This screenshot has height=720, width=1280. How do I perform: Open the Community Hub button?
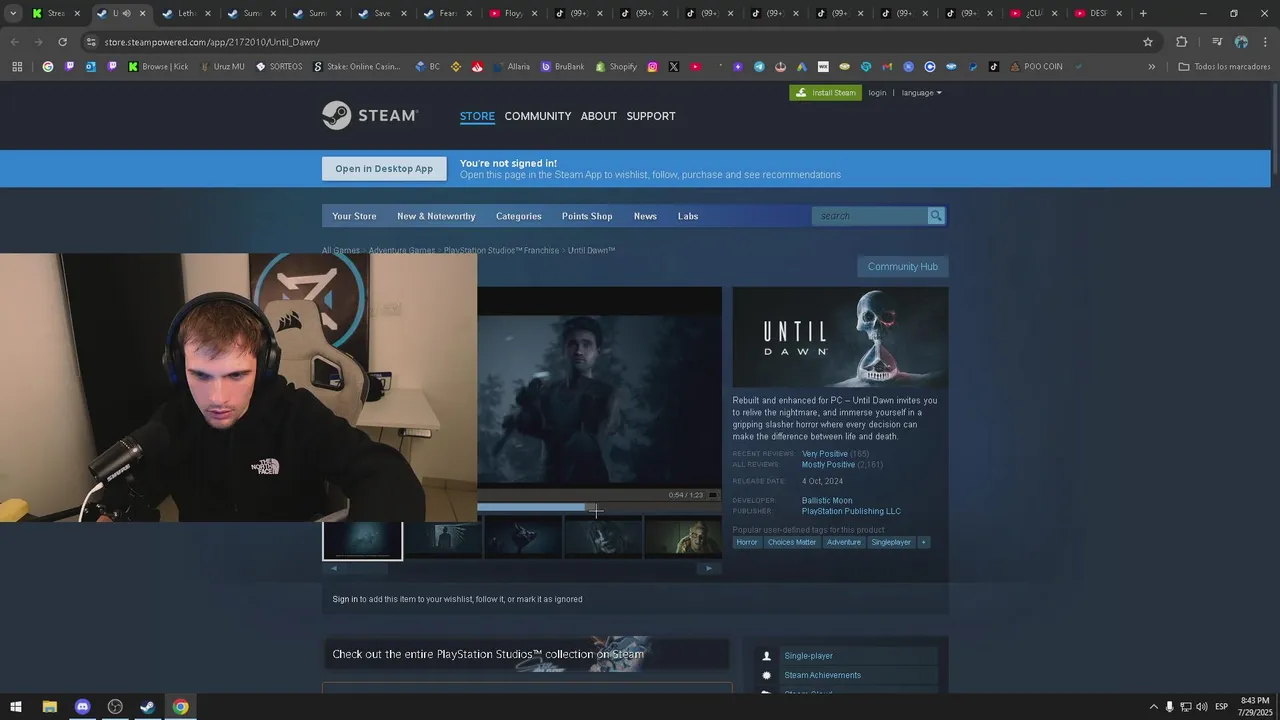pos(902,267)
